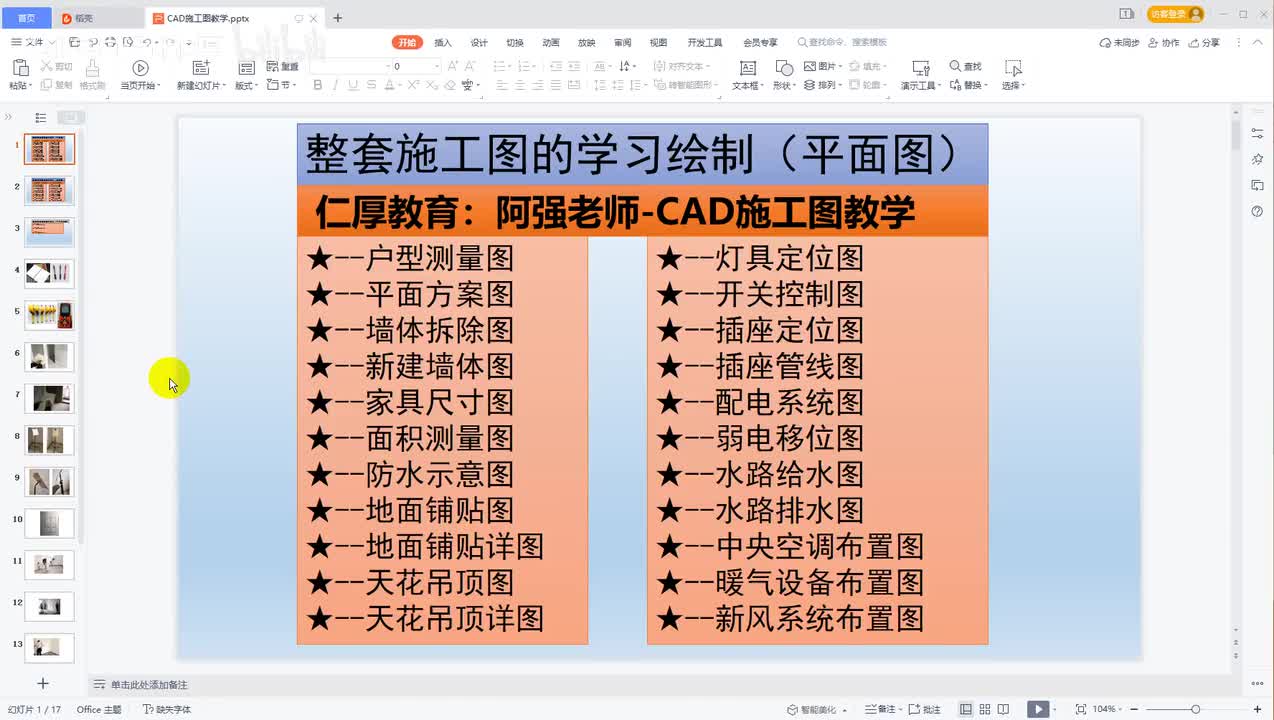Screen dimensions: 1274x720
Task: Open the 插入 (Insert) tab
Action: tap(443, 43)
